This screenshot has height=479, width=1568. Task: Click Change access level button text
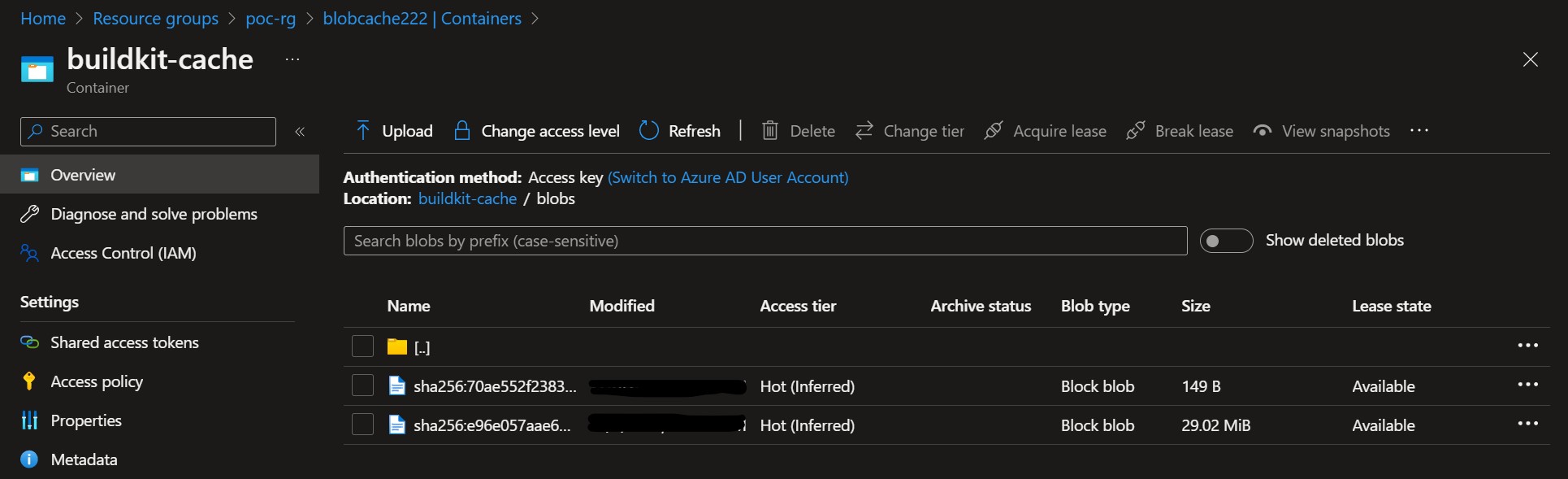click(550, 131)
